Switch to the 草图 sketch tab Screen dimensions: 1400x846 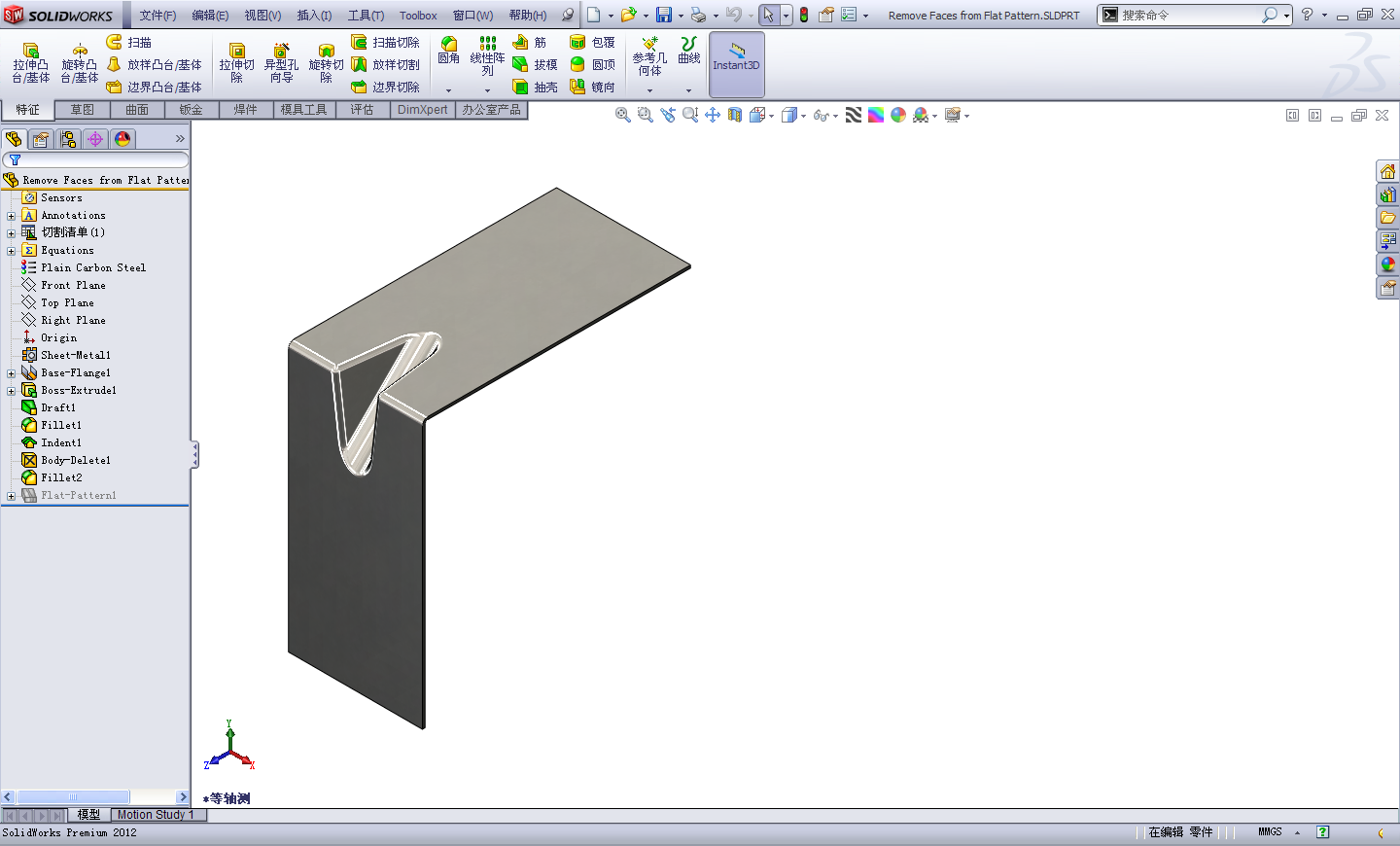click(83, 110)
